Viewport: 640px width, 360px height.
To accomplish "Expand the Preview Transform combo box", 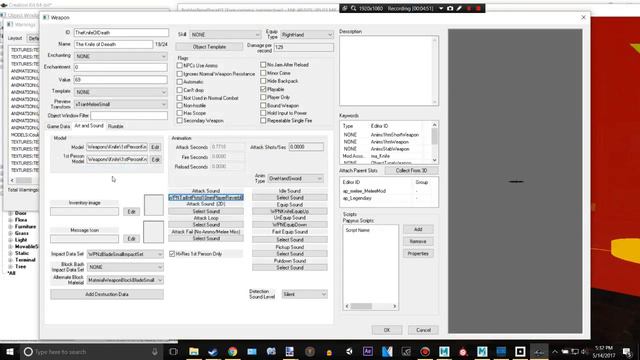I will pos(121,104).
